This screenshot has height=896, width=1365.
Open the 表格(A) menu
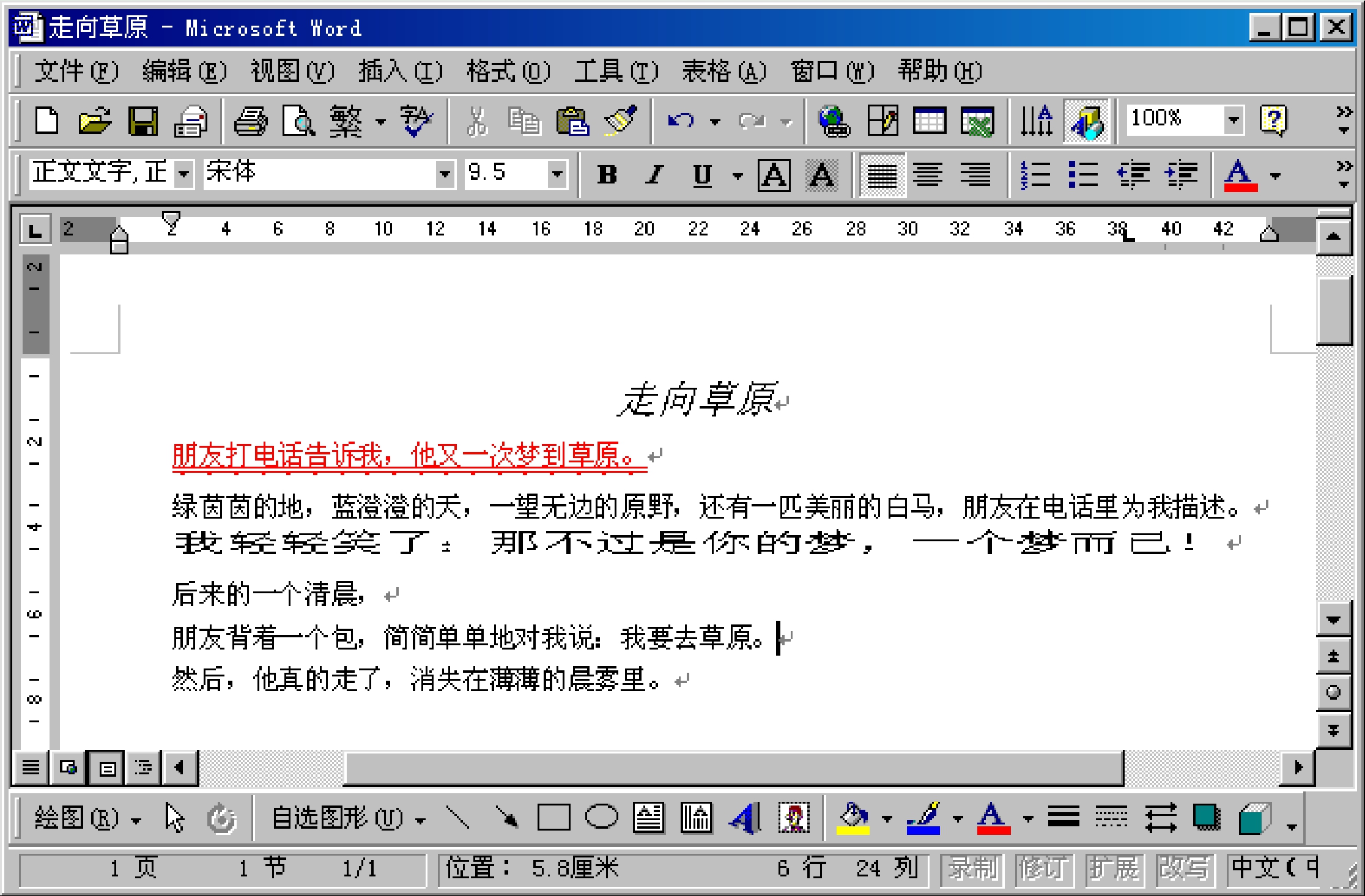[x=723, y=72]
